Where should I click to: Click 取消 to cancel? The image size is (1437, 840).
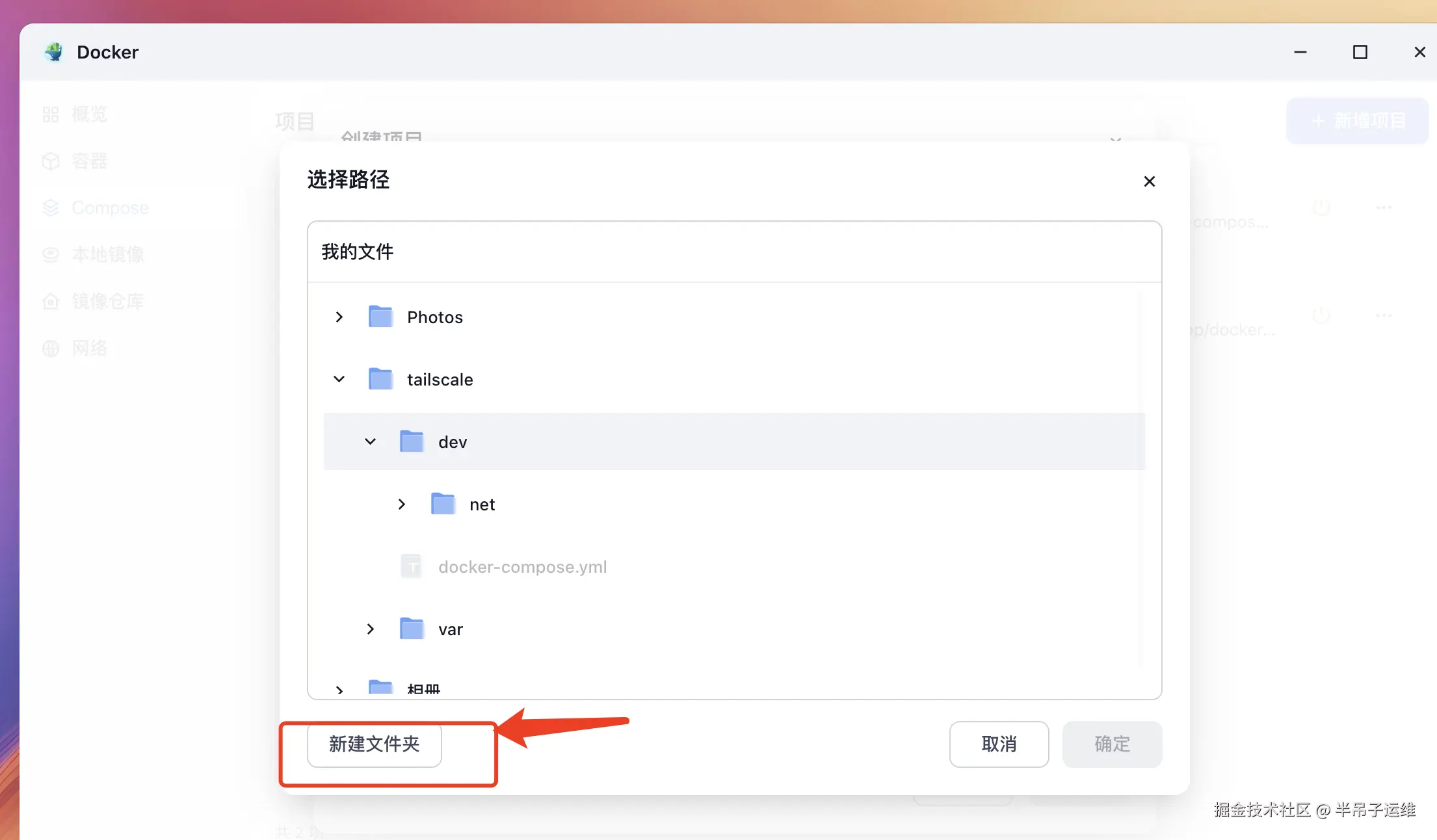pyautogui.click(x=999, y=744)
